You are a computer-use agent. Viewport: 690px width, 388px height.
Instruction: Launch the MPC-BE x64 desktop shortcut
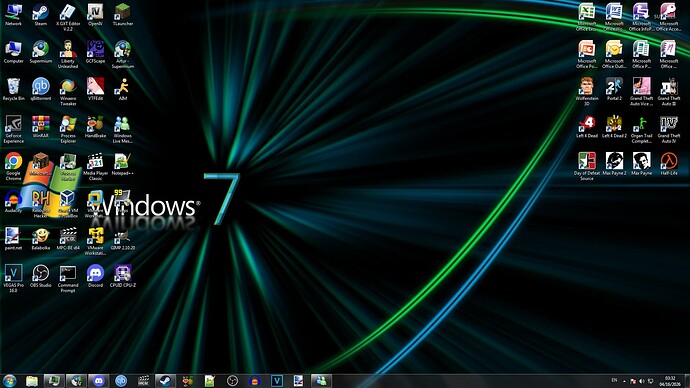pyautogui.click(x=68, y=239)
